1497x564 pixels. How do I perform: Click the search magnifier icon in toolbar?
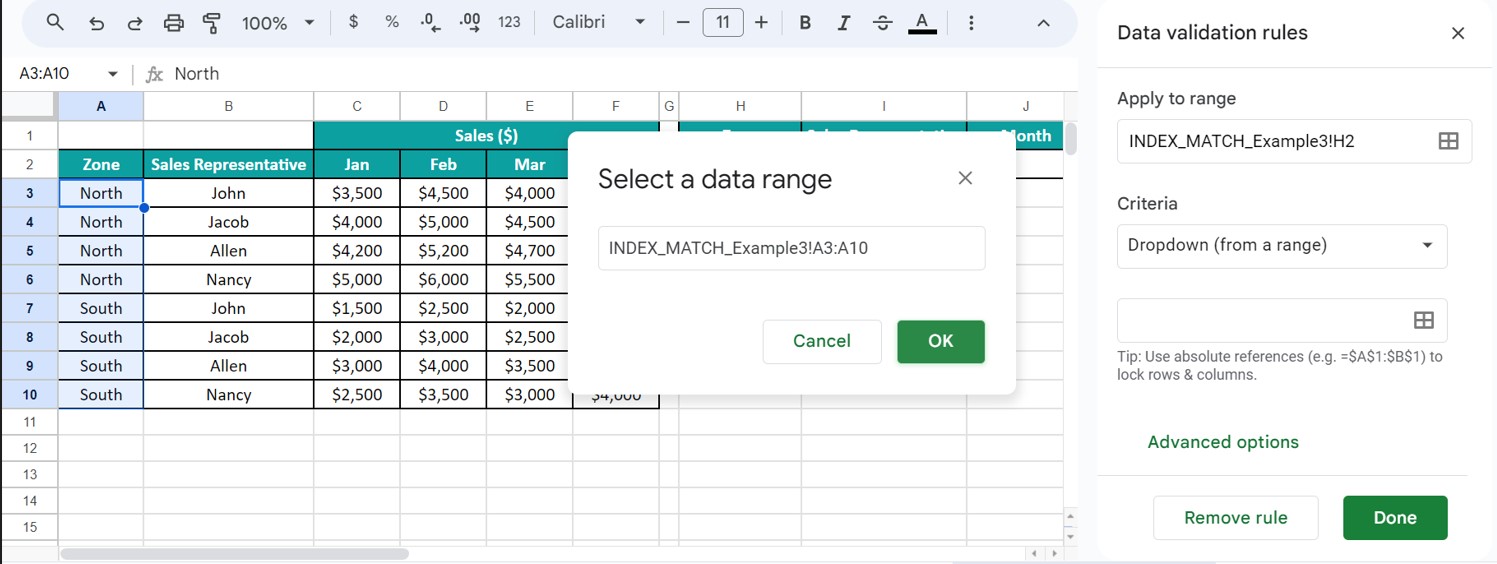[x=56, y=22]
